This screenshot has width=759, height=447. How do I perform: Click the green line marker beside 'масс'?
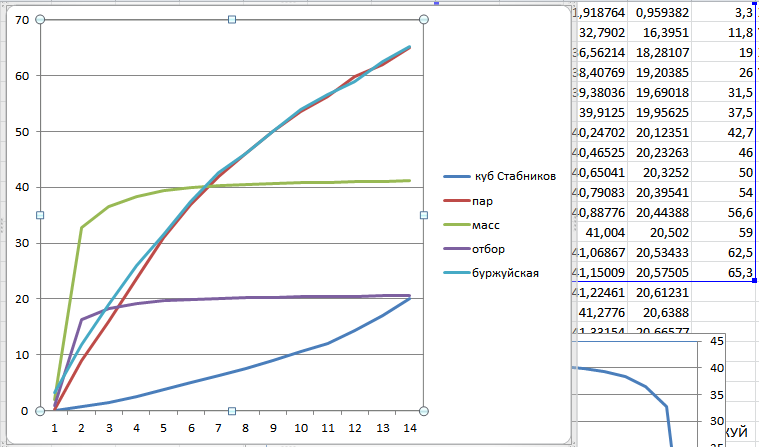click(x=458, y=225)
